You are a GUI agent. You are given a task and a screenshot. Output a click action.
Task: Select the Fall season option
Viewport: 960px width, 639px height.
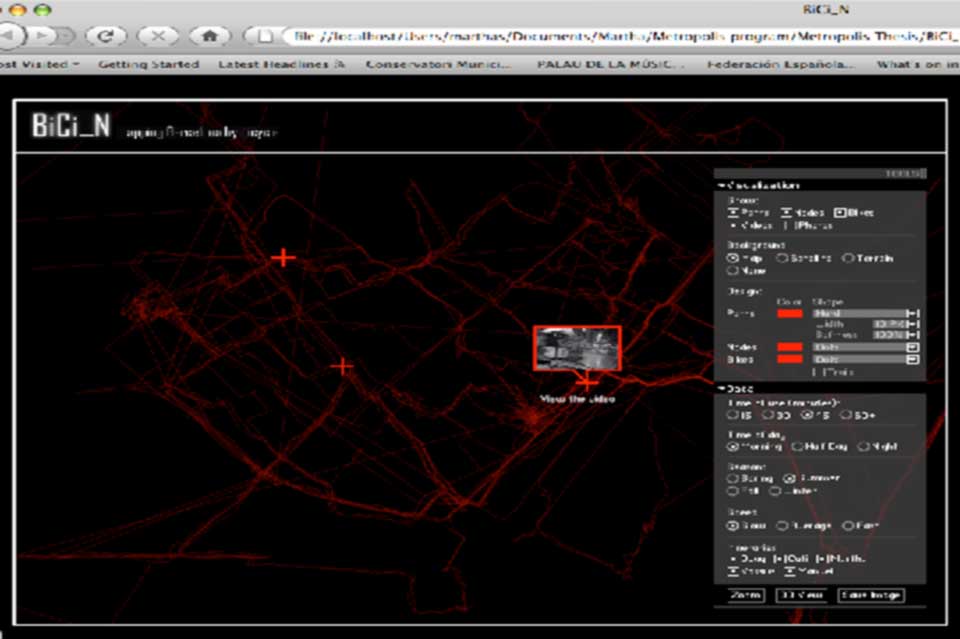point(732,491)
